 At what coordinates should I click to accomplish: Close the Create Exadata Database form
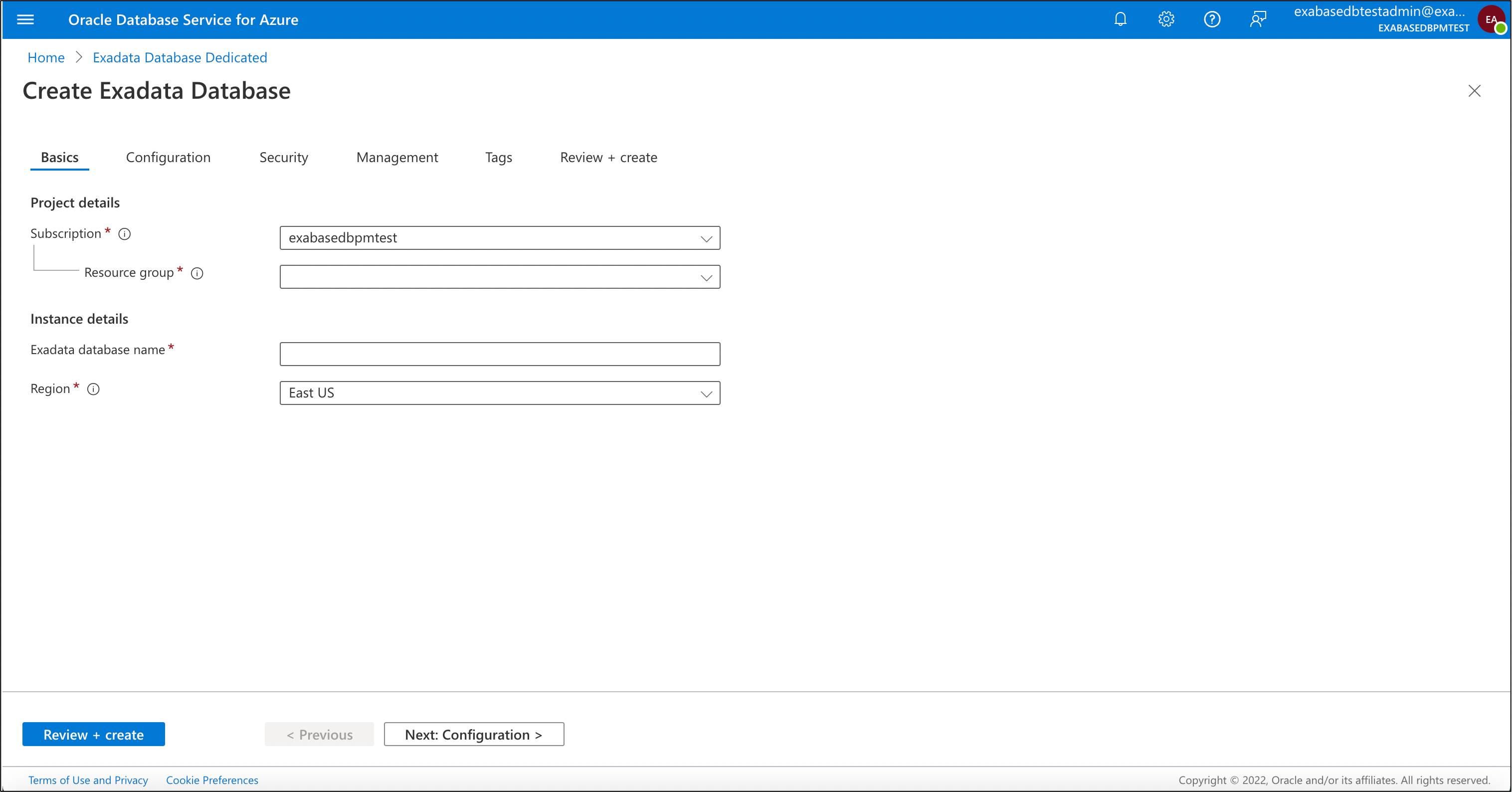point(1475,91)
